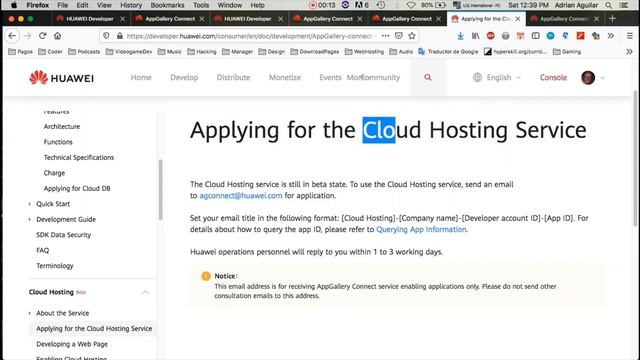Open the Developing a Web Page doc
Image resolution: width=640 pixels, height=360 pixels.
72,344
